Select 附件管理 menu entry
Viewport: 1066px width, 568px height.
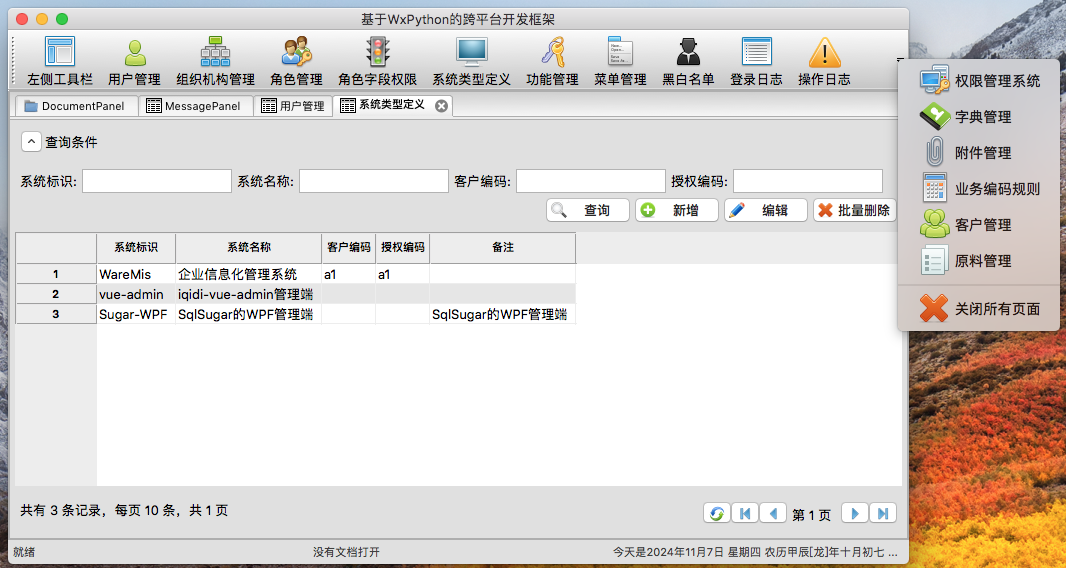[979, 153]
